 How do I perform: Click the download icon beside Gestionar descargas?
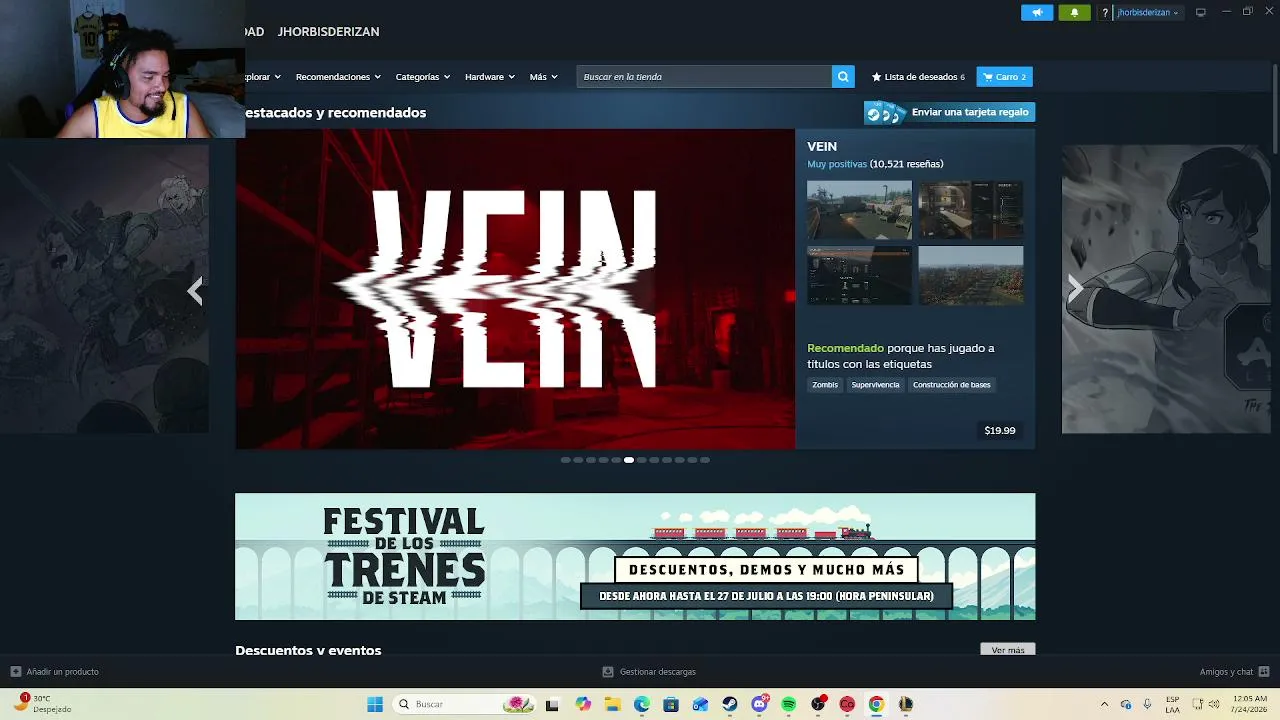(x=608, y=672)
